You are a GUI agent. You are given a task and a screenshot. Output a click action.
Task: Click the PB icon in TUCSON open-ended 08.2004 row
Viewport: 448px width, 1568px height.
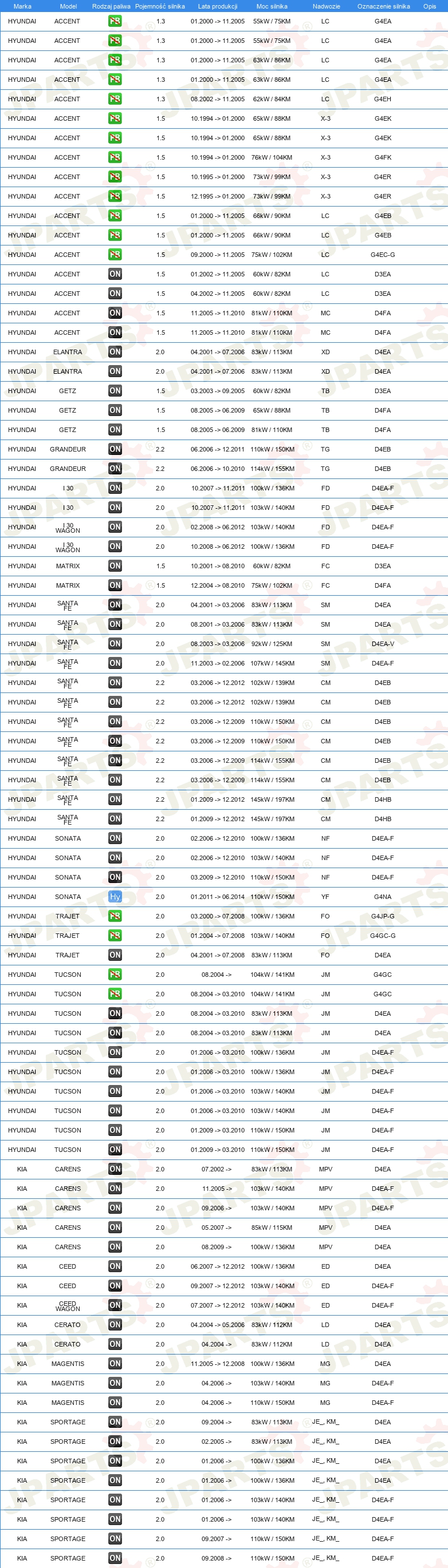115,975
